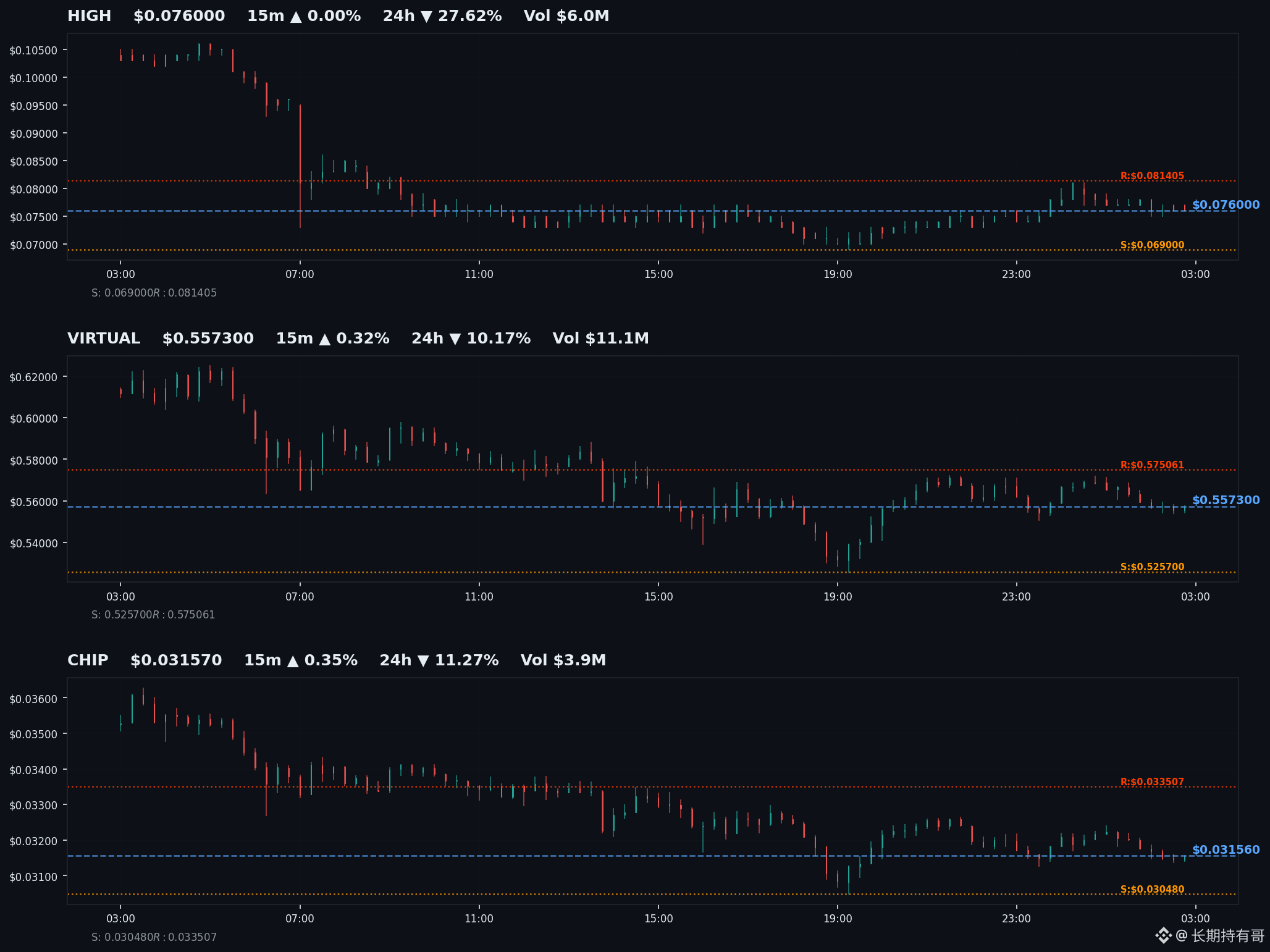Select the $0.08000 axis label

[33, 190]
